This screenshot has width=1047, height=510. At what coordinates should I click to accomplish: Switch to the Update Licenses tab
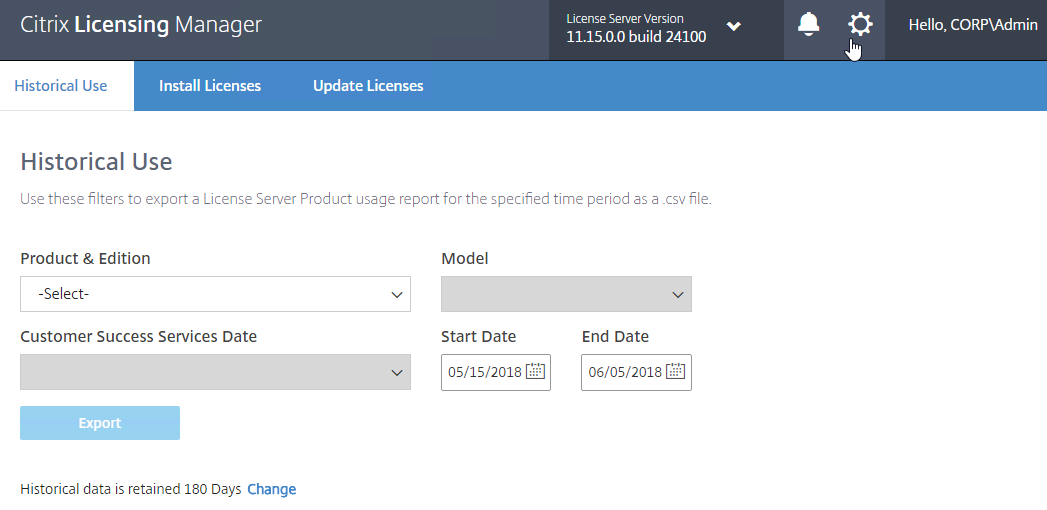[x=368, y=85]
